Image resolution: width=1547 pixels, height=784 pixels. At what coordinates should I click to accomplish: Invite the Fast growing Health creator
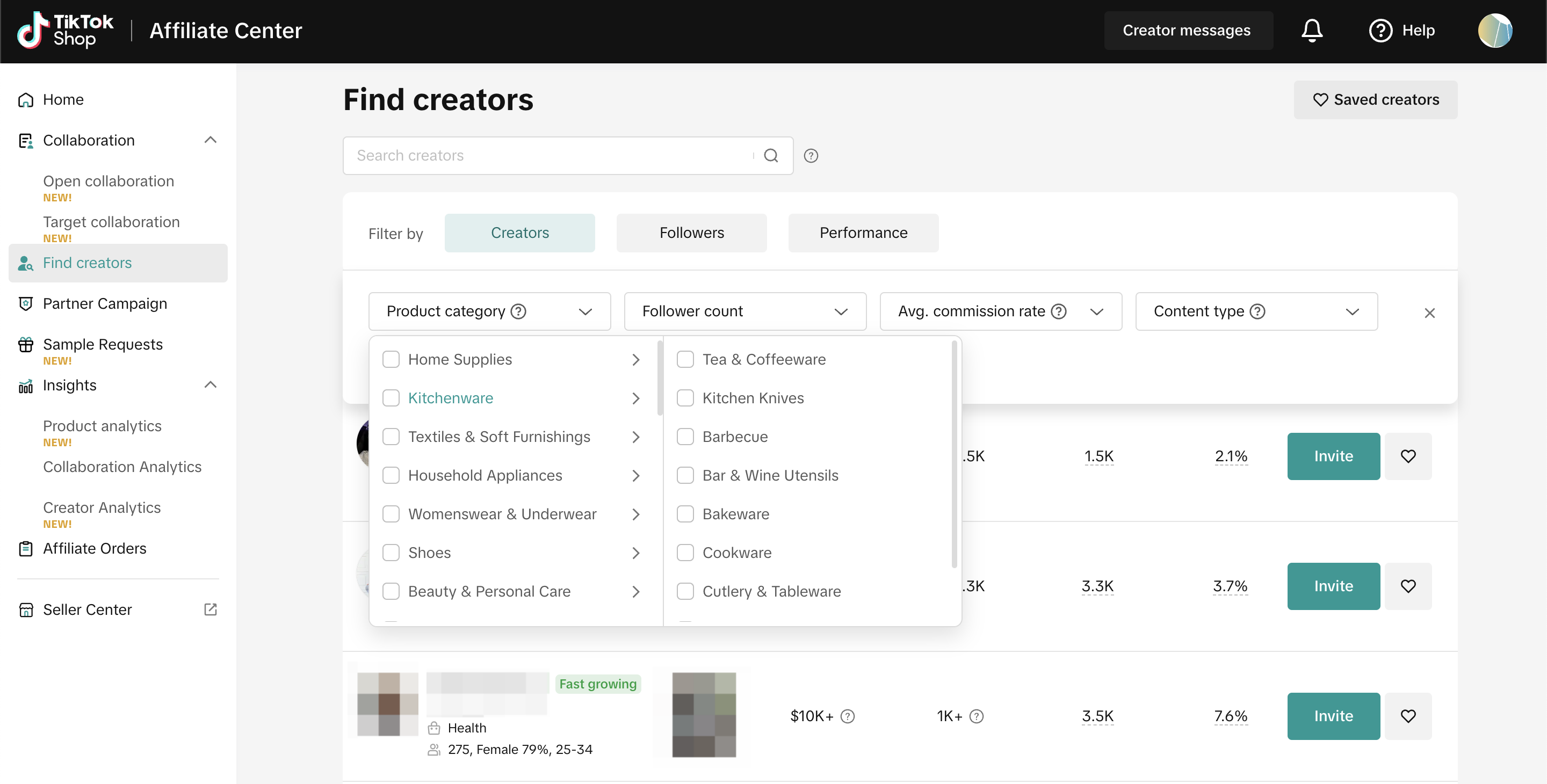[1333, 716]
